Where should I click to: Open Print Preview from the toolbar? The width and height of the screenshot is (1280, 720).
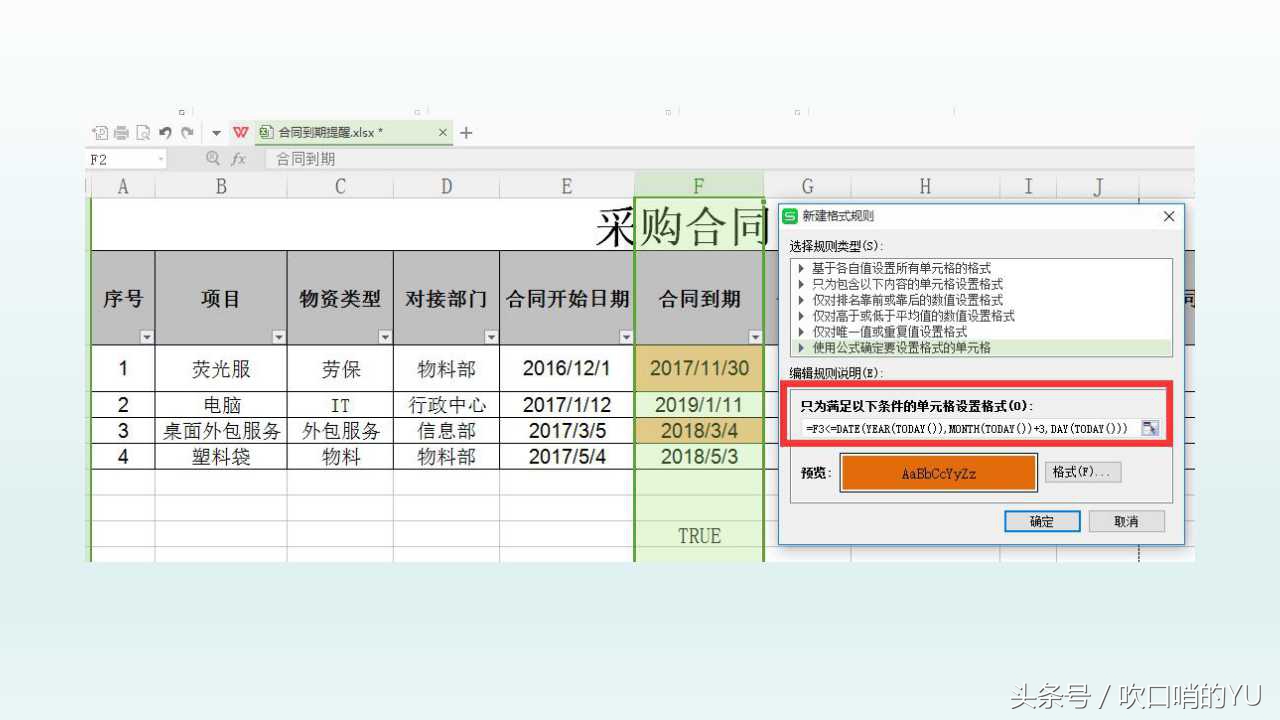coord(145,132)
